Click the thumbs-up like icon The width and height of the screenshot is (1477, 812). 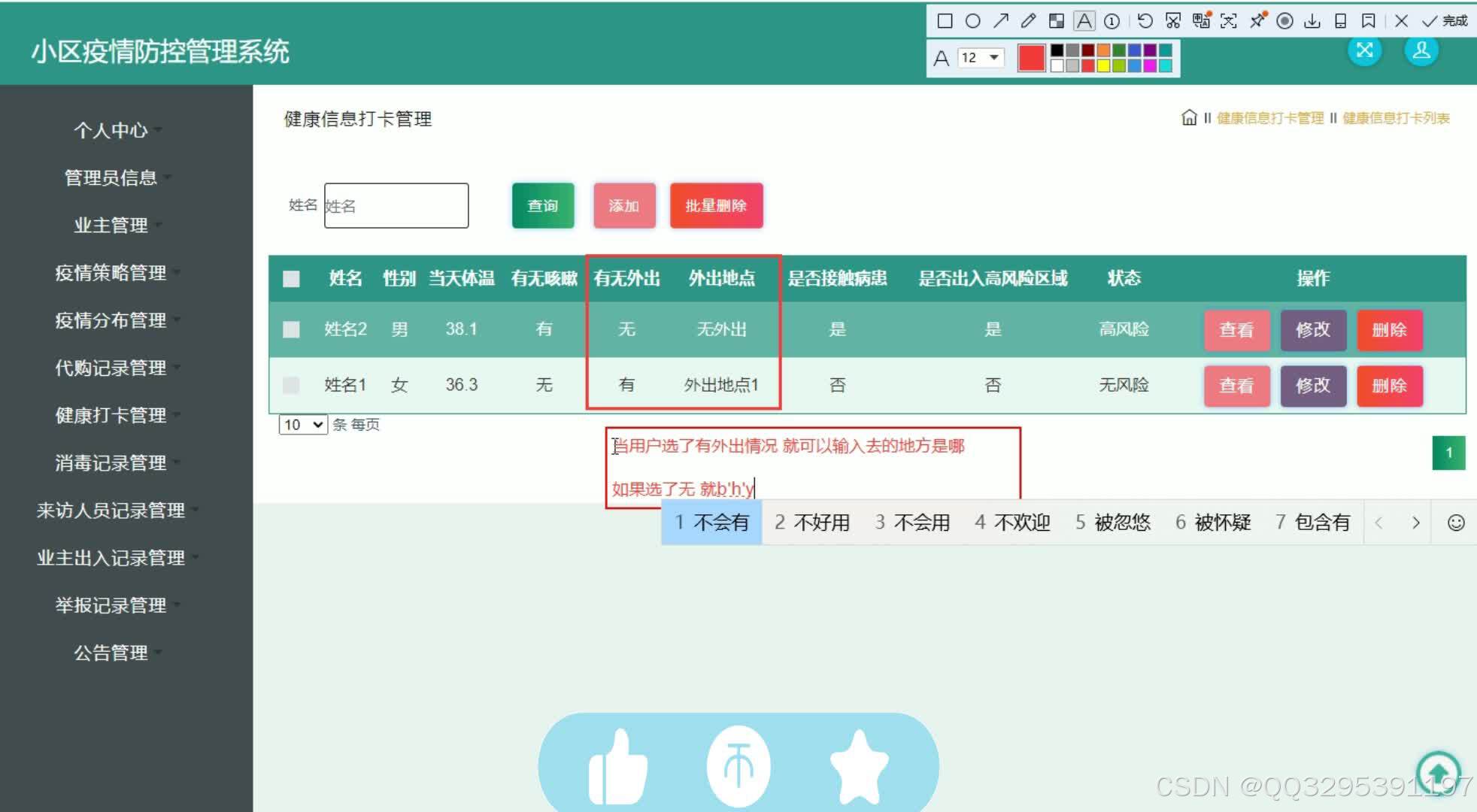point(617,767)
